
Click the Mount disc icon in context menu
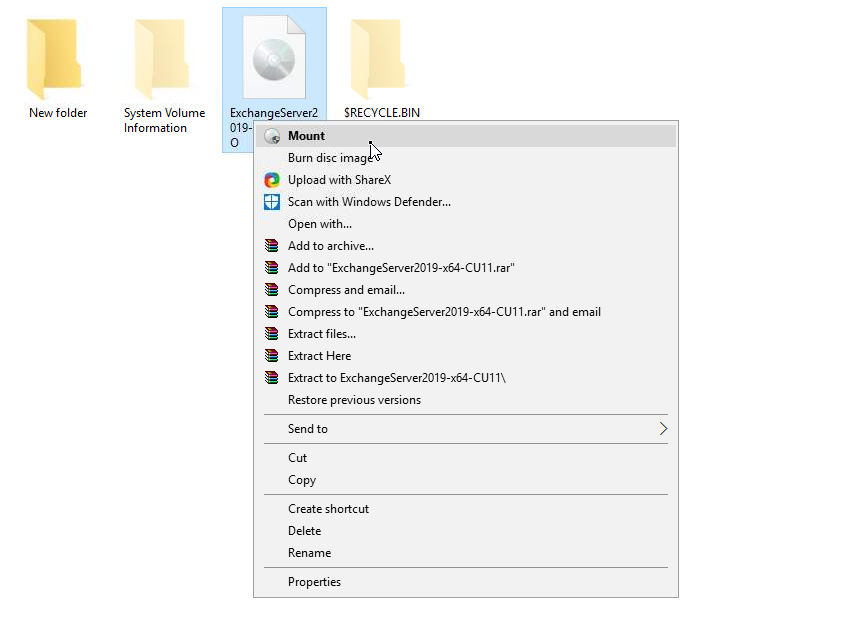pyautogui.click(x=272, y=136)
